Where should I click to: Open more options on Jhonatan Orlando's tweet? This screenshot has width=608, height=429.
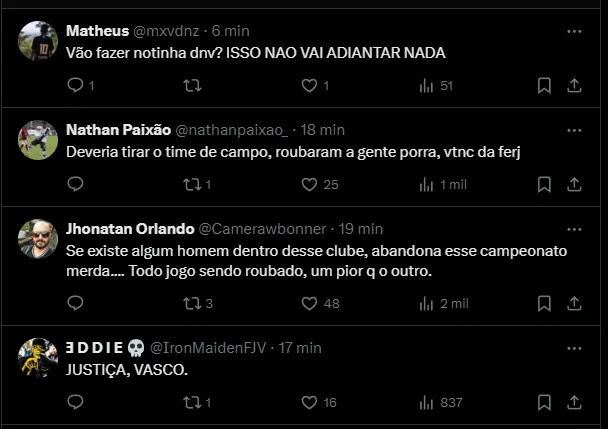tap(573, 229)
